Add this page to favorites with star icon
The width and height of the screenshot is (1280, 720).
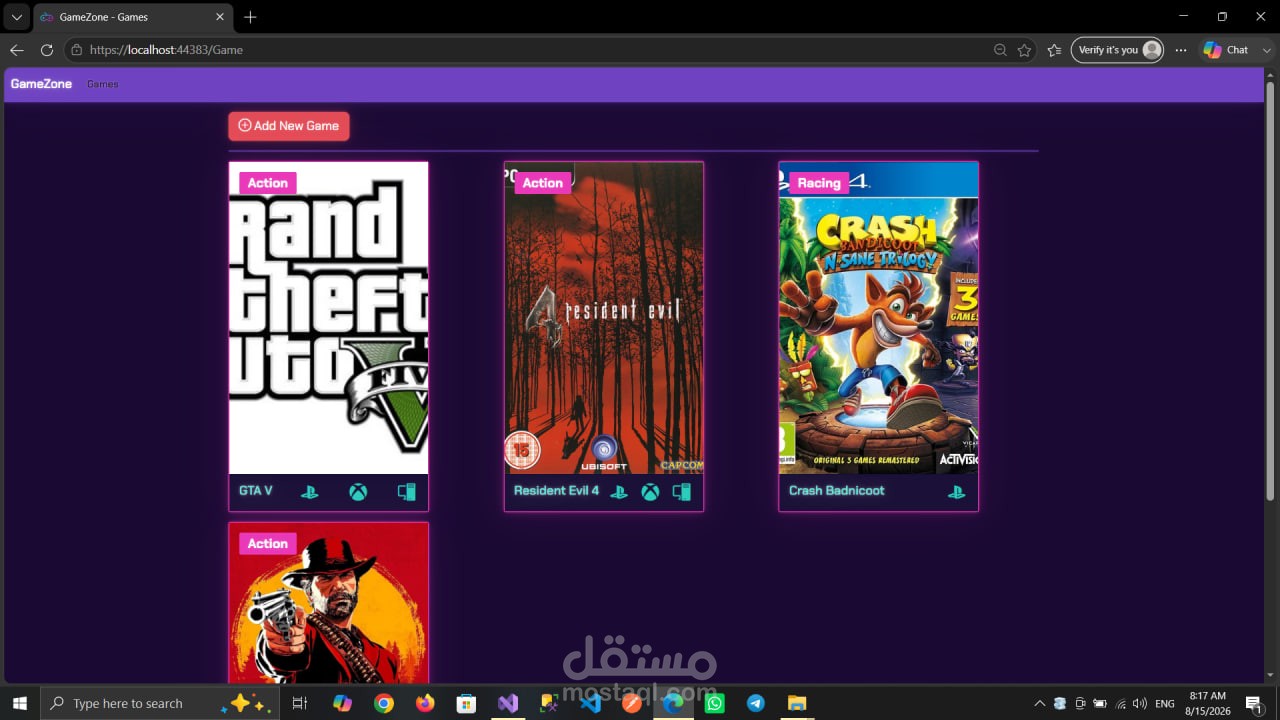pos(1024,50)
